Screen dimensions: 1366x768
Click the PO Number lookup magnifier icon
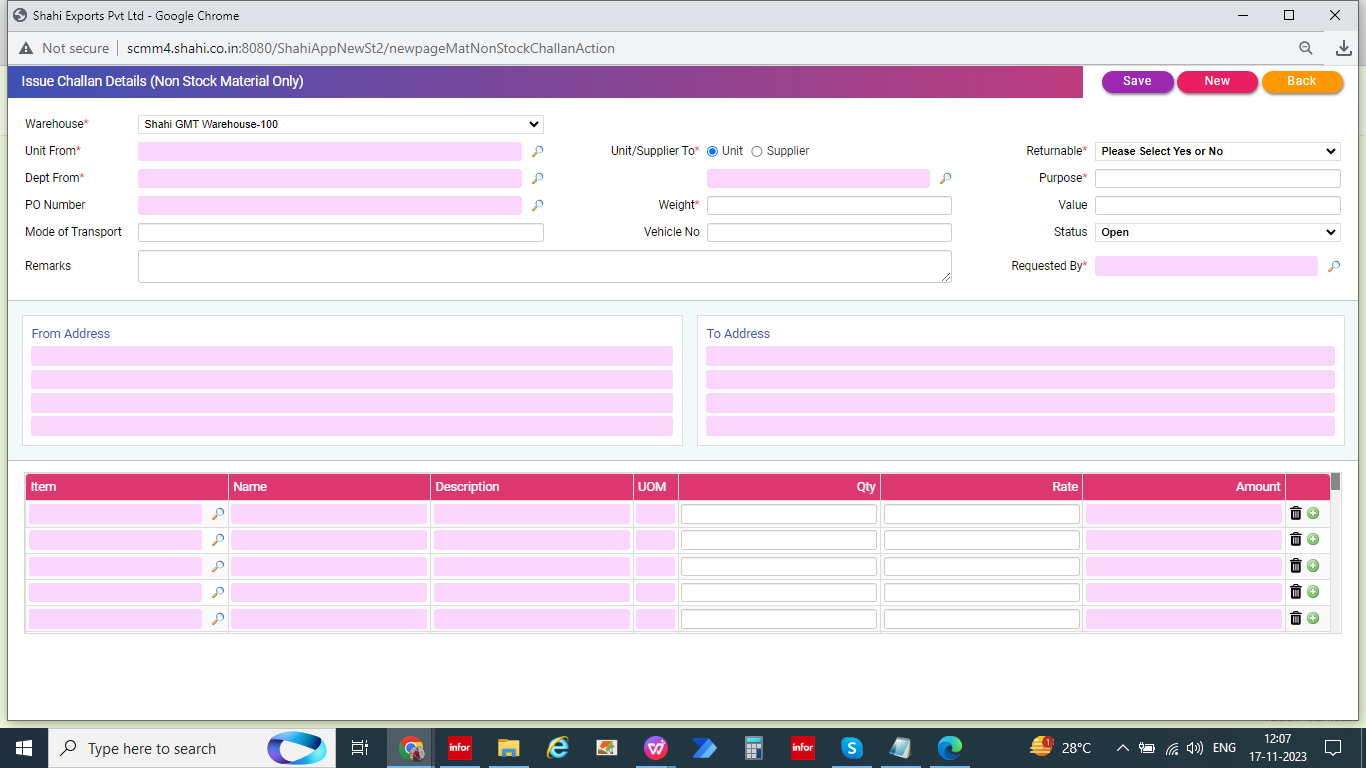(x=537, y=205)
